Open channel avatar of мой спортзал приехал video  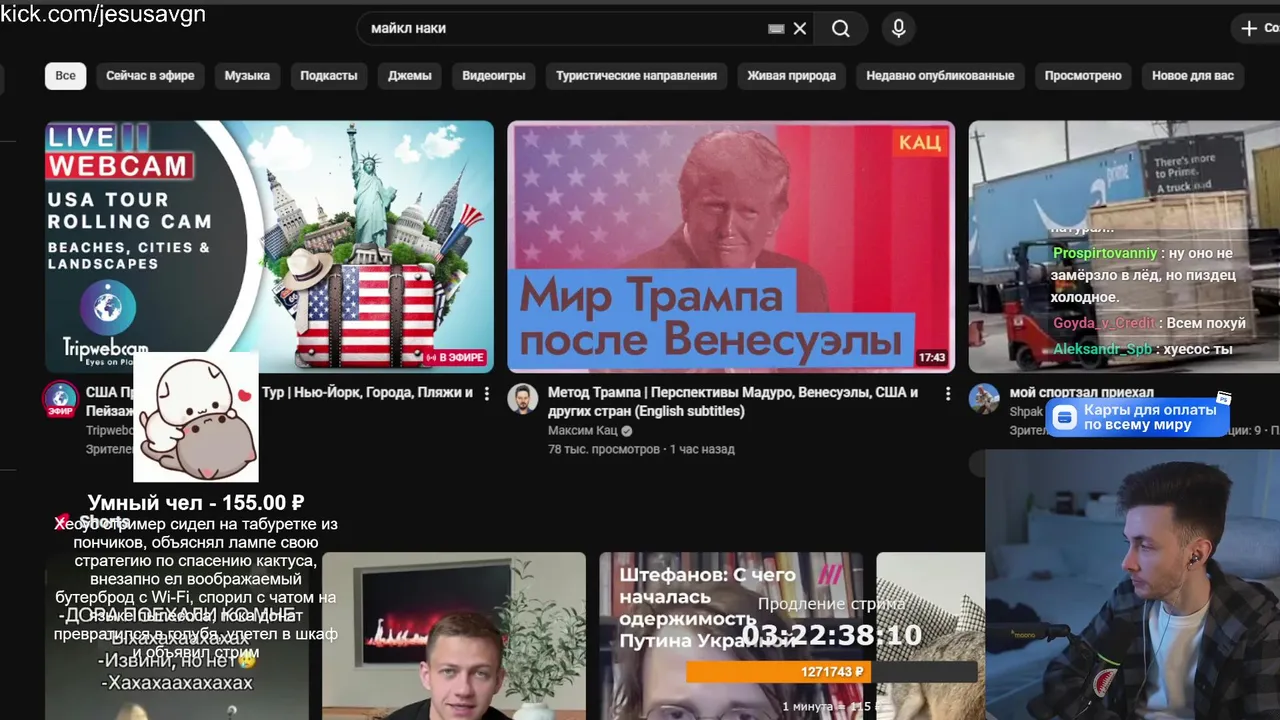coord(984,398)
